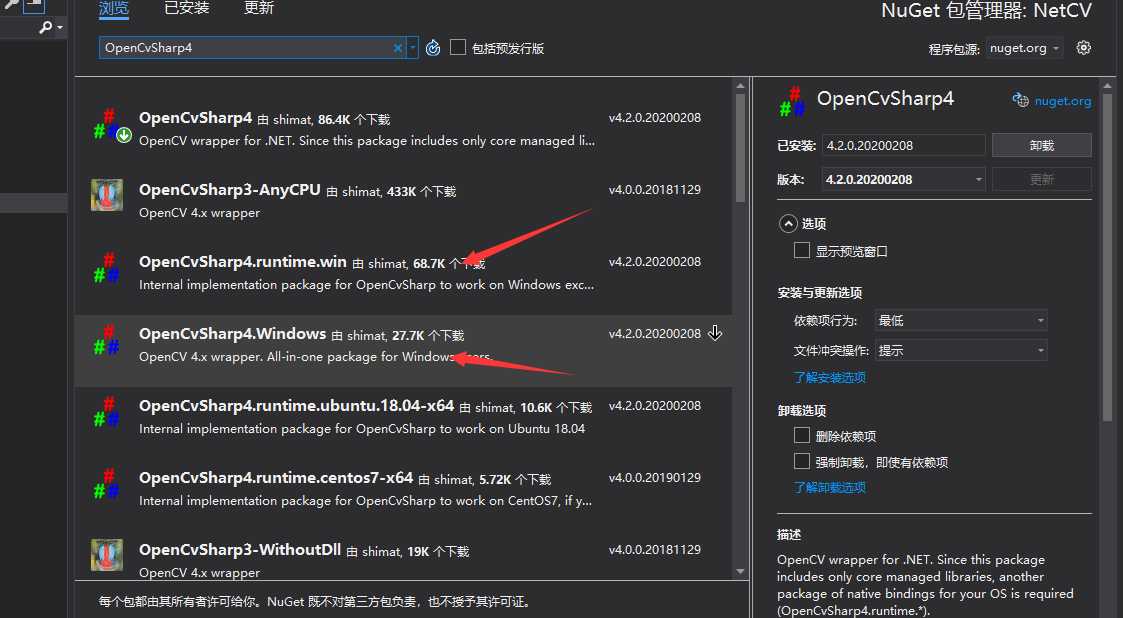Open NuGet package source settings gear
1123x618 pixels.
(1084, 48)
